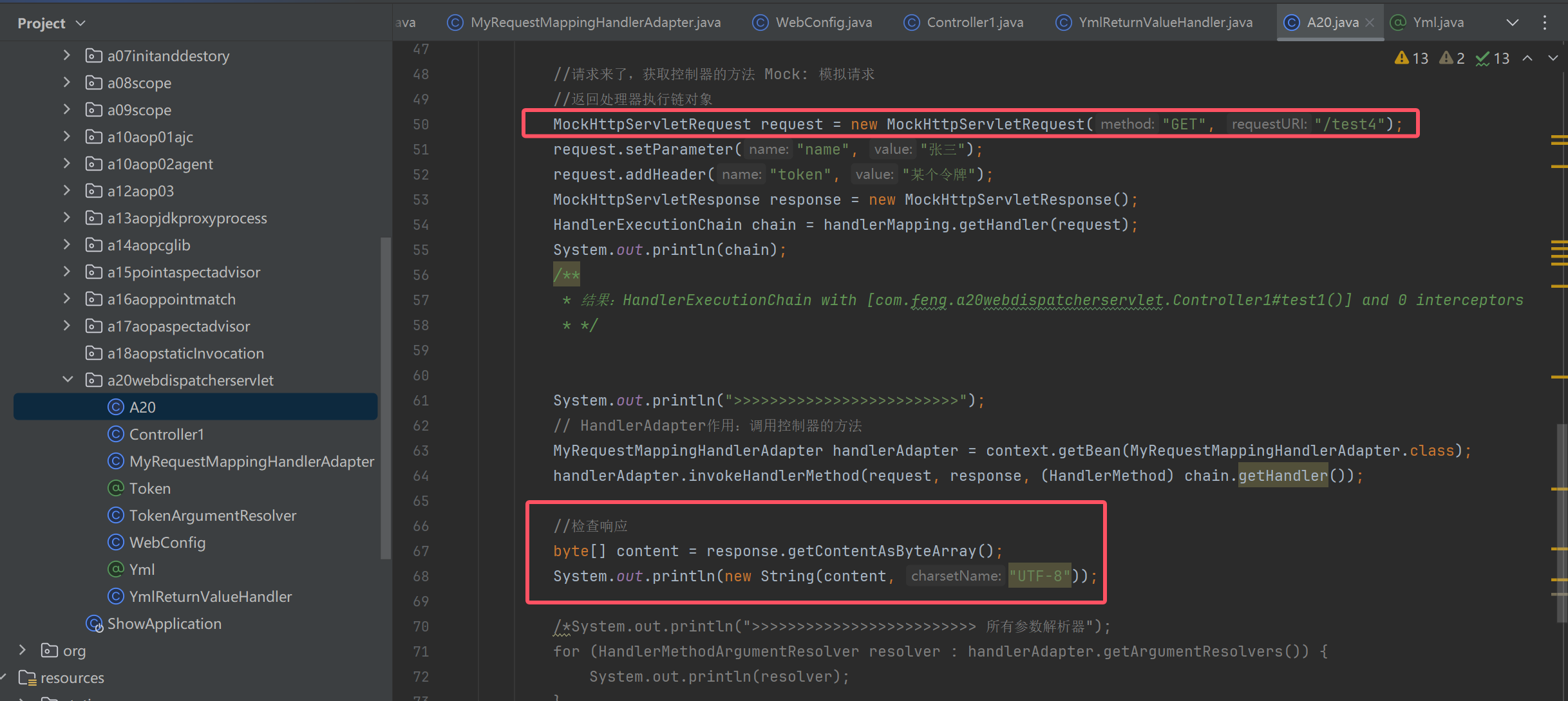Open the Yml annotation in tree
Image resolution: width=1568 pixels, height=701 pixels.
142,570
